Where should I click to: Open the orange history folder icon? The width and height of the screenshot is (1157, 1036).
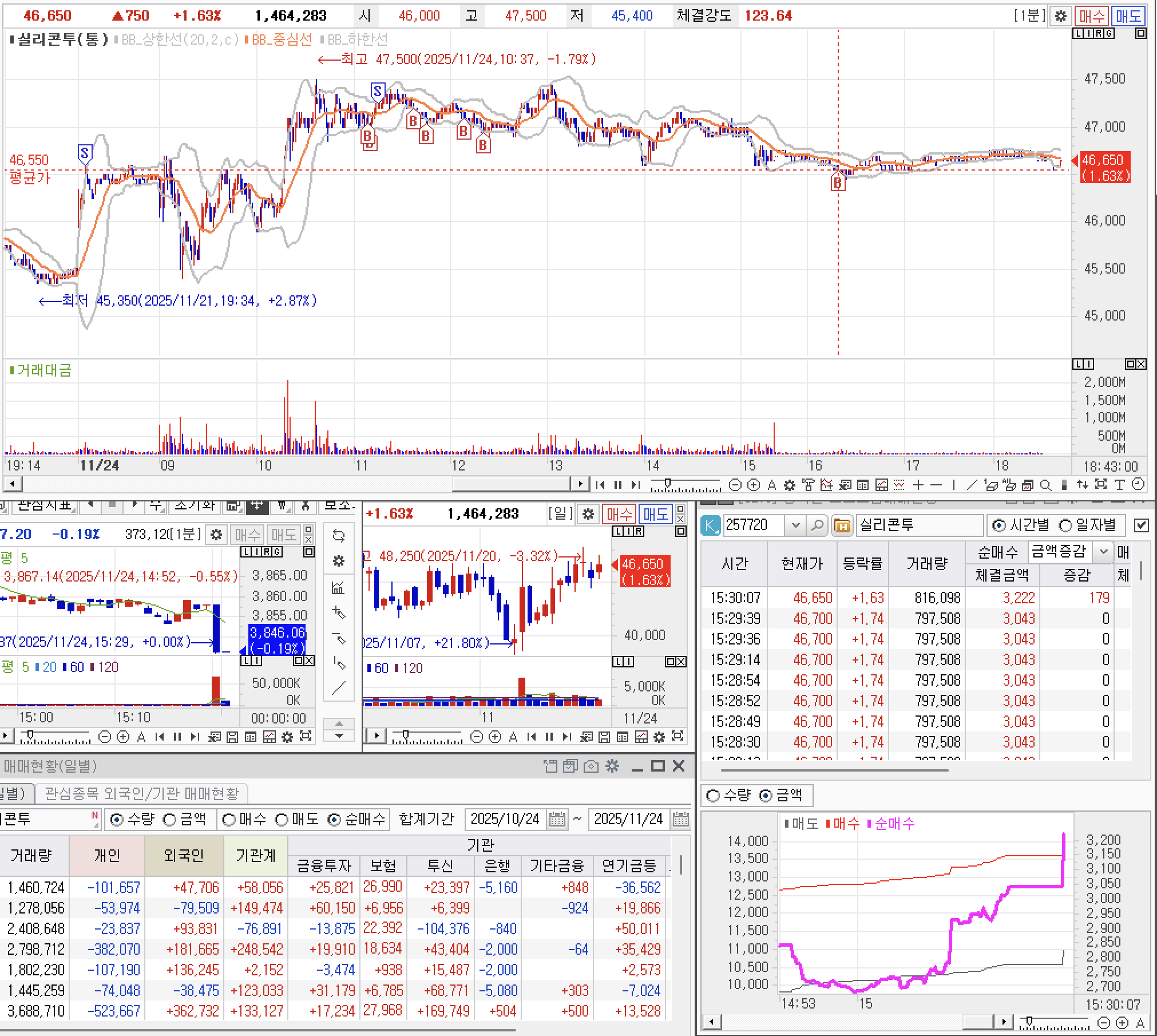[x=842, y=525]
